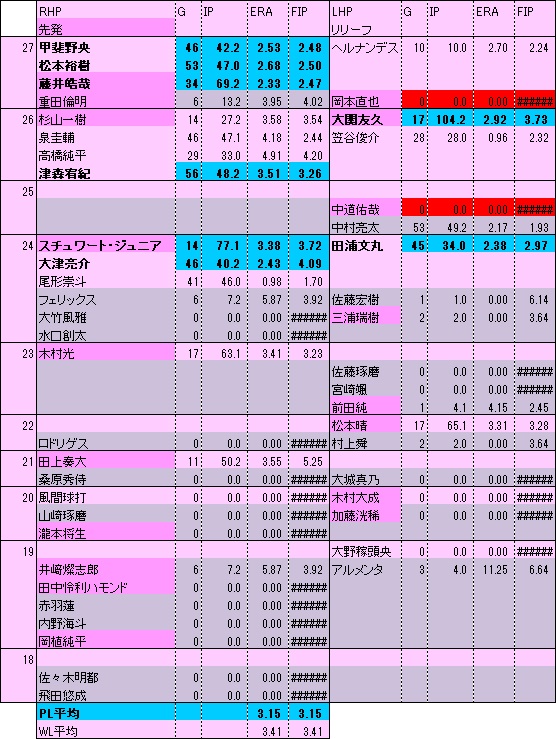Select player name ロドリゲス
This screenshot has height=739, width=556.
(106, 443)
